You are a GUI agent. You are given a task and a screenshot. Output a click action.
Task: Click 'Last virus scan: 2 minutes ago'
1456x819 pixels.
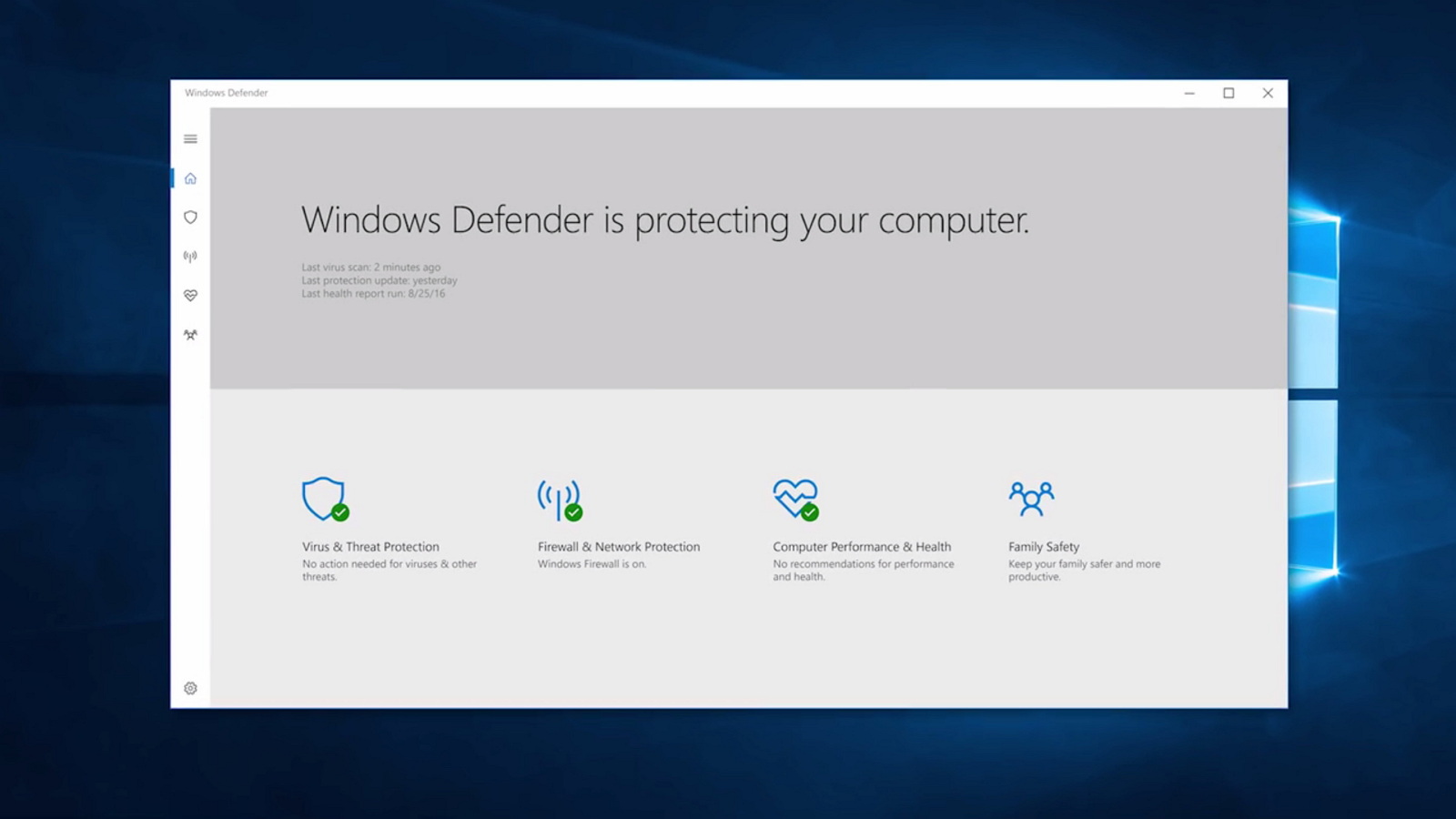tap(371, 268)
